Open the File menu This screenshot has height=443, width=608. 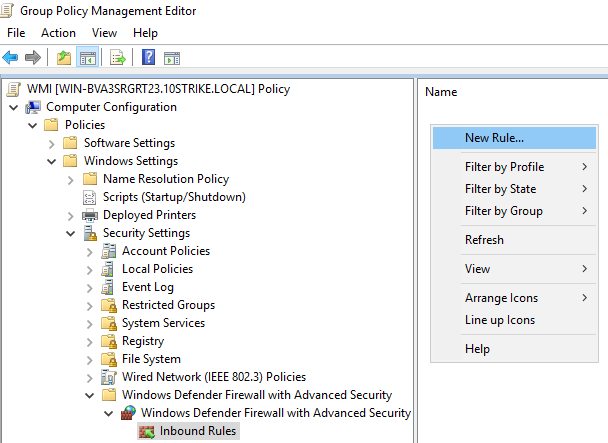[16, 33]
